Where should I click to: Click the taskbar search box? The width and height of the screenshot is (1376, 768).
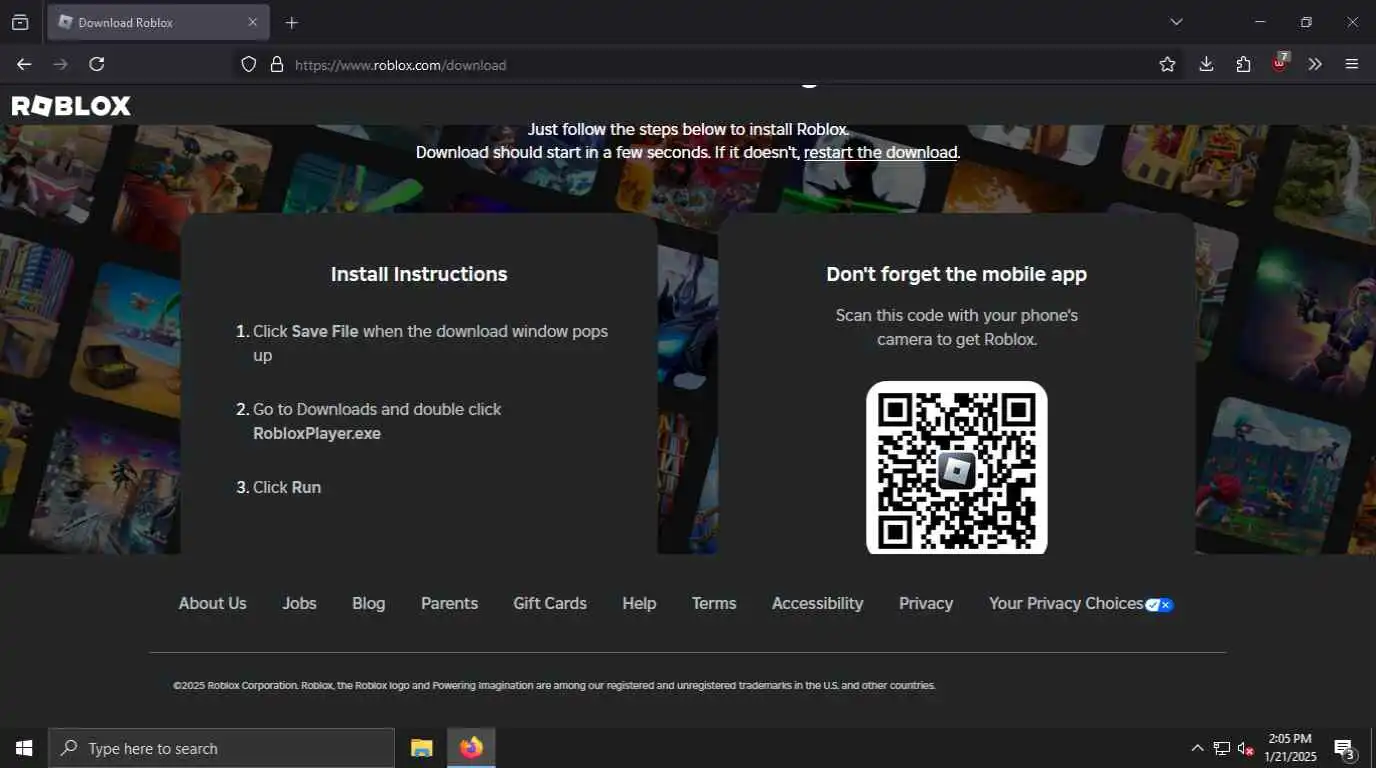(x=221, y=748)
